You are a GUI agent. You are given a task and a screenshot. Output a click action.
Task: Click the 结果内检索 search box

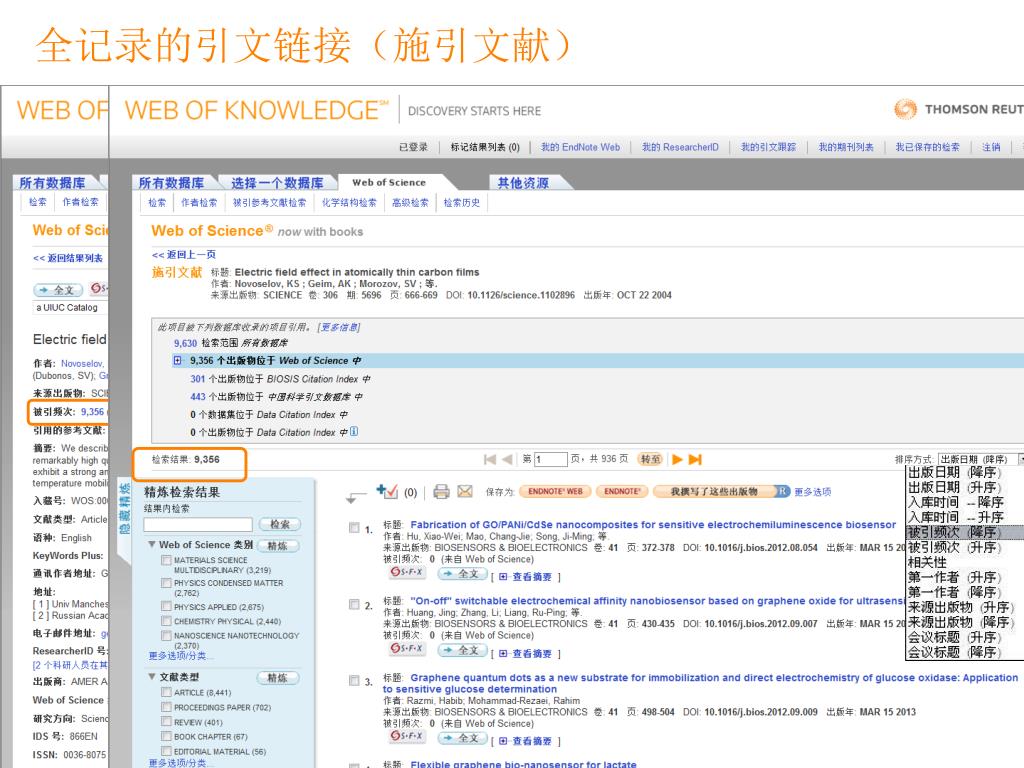point(198,524)
